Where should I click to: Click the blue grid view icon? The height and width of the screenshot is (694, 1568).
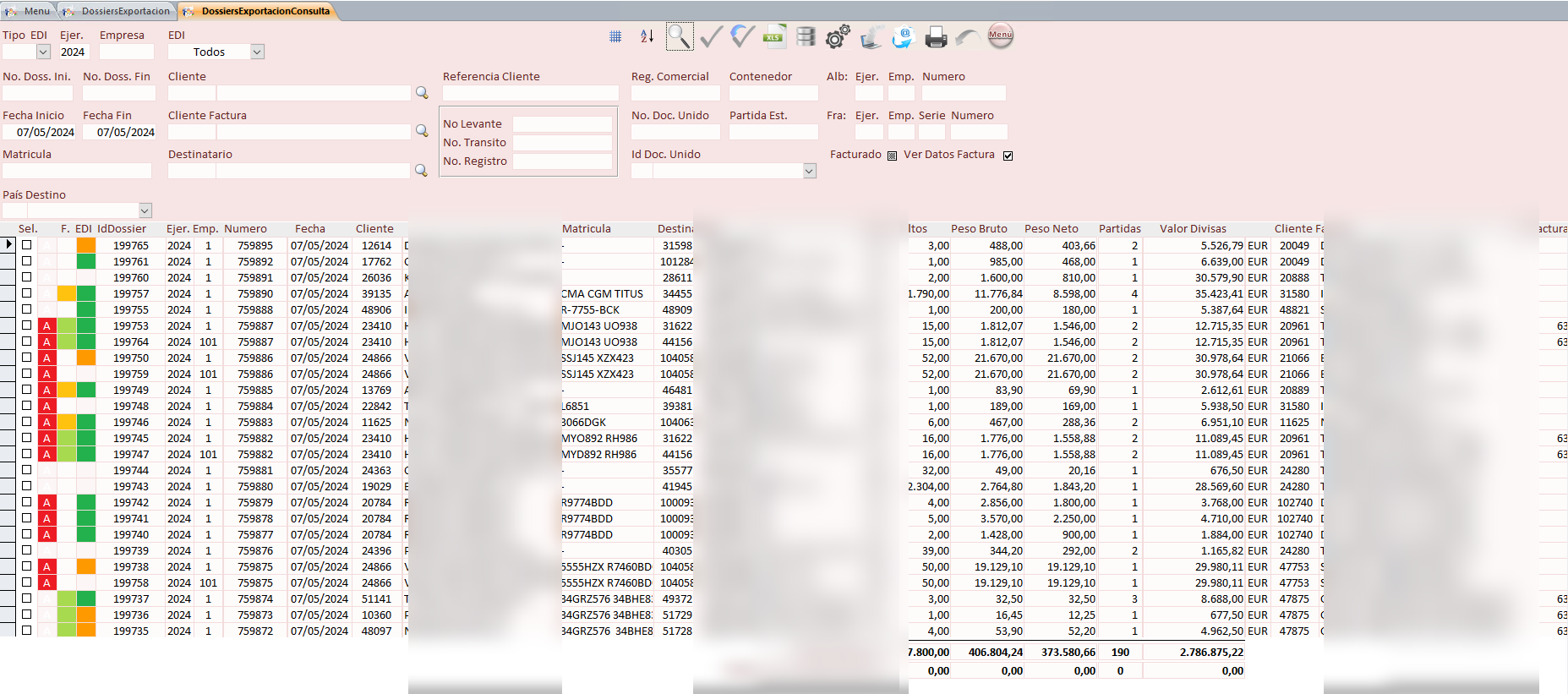[x=615, y=36]
